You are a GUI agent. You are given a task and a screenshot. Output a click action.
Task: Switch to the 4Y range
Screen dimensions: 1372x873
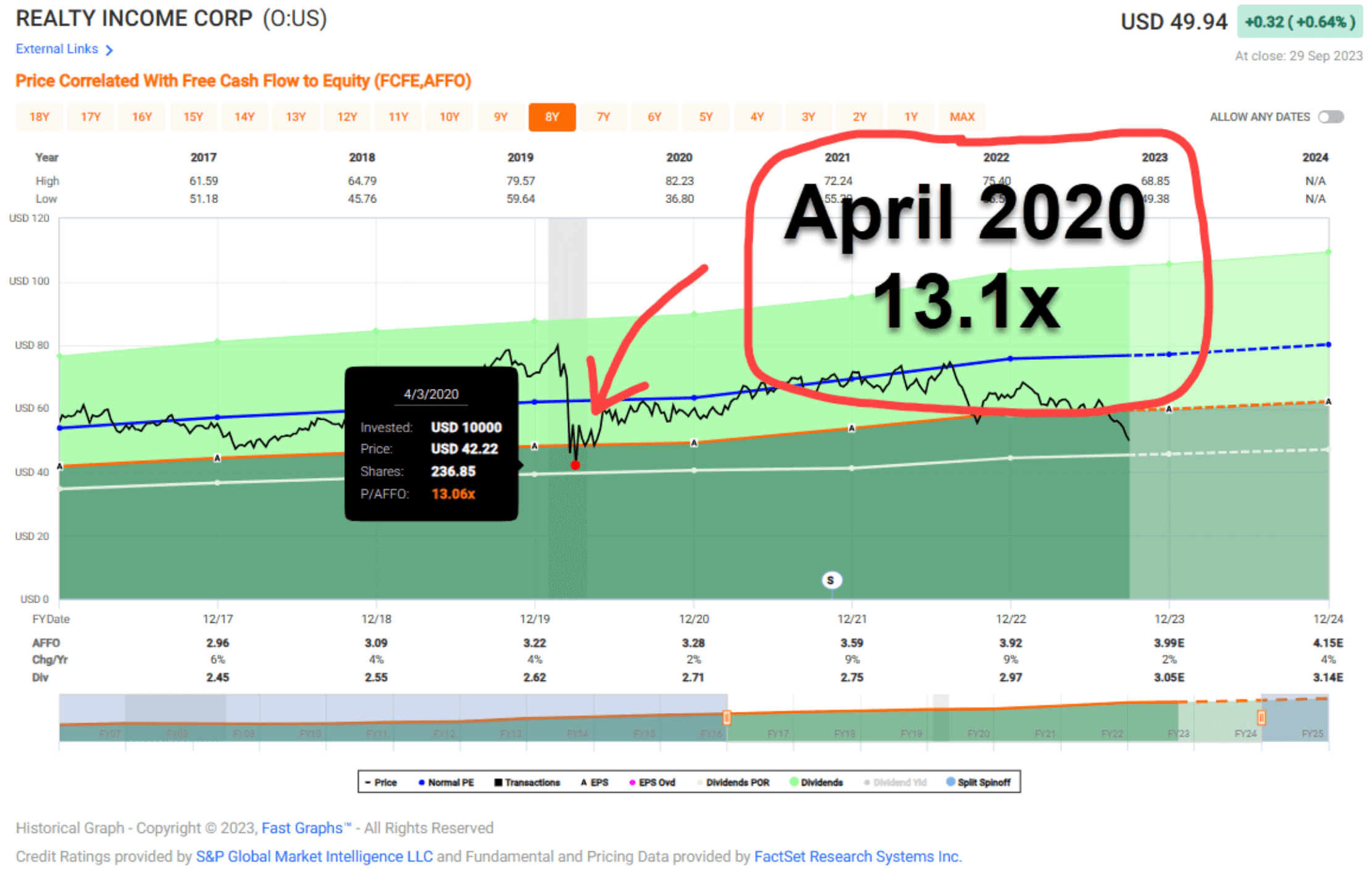click(x=757, y=117)
